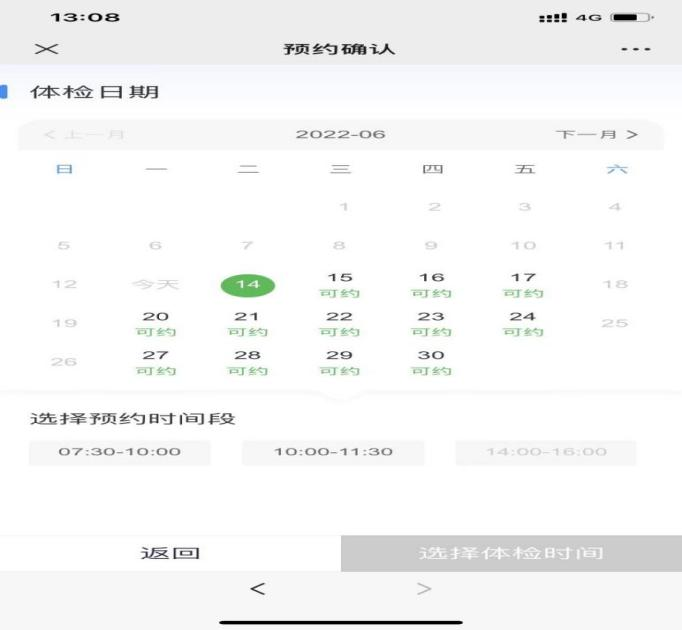
Task: Tap the browser forward arrow at the bottom
Action: (424, 589)
